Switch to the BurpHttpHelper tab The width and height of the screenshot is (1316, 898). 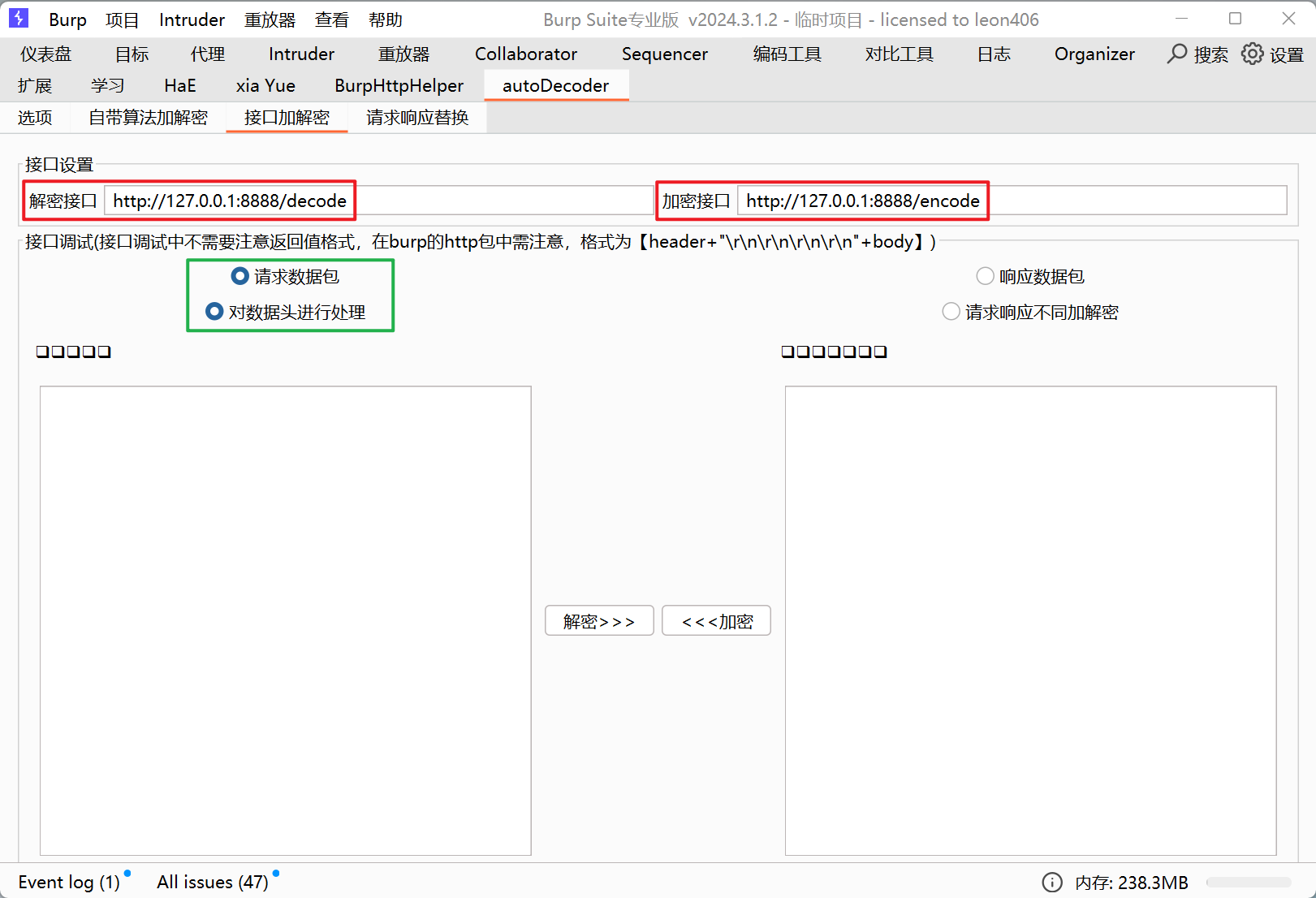[399, 85]
